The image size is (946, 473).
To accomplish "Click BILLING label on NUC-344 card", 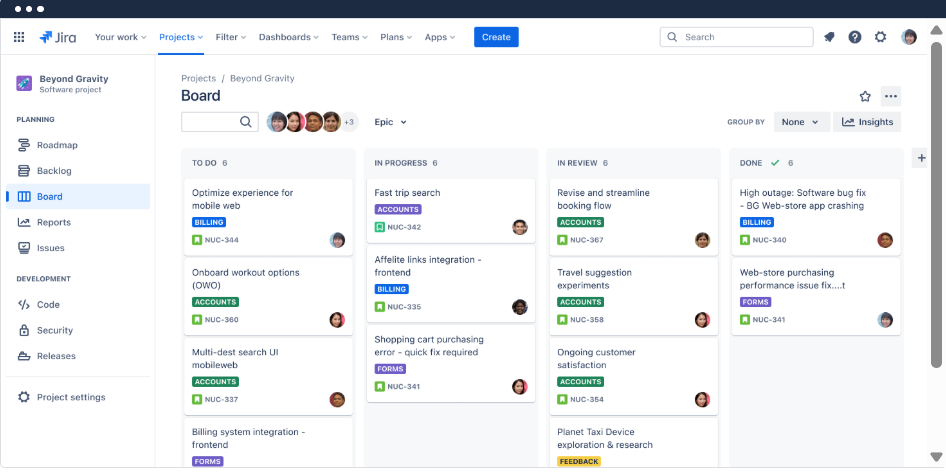I will [x=209, y=222].
